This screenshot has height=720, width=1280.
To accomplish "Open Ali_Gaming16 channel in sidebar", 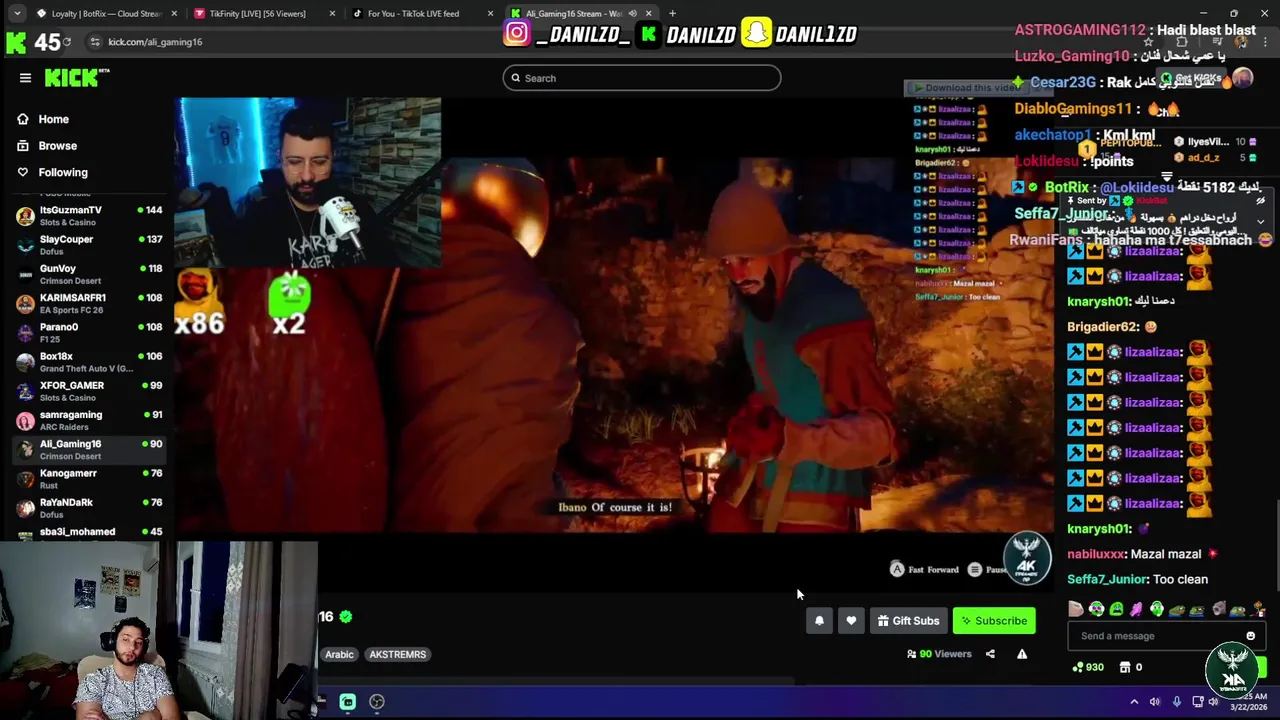I will coord(88,449).
